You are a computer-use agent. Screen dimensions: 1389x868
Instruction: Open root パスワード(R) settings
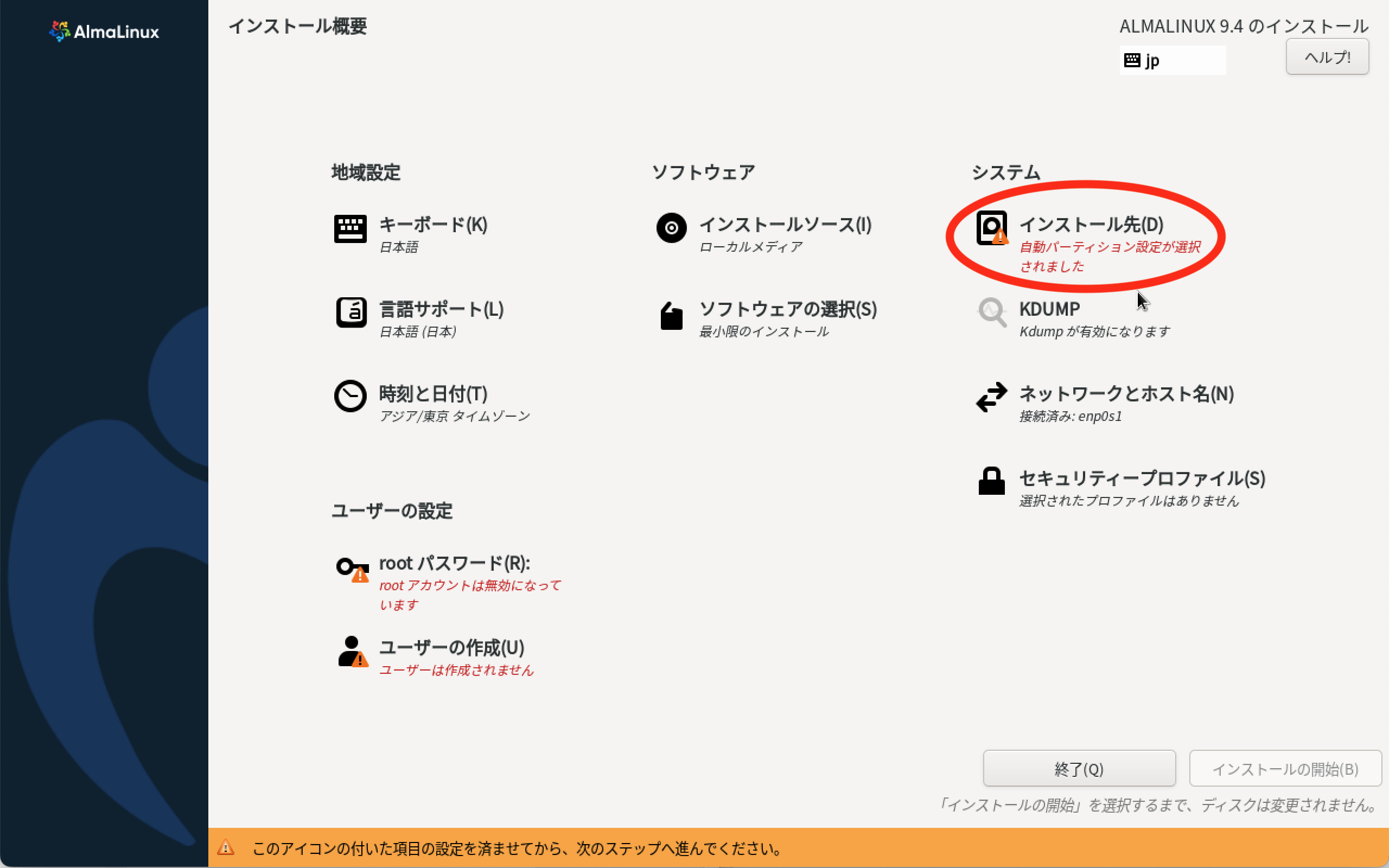[x=455, y=563]
